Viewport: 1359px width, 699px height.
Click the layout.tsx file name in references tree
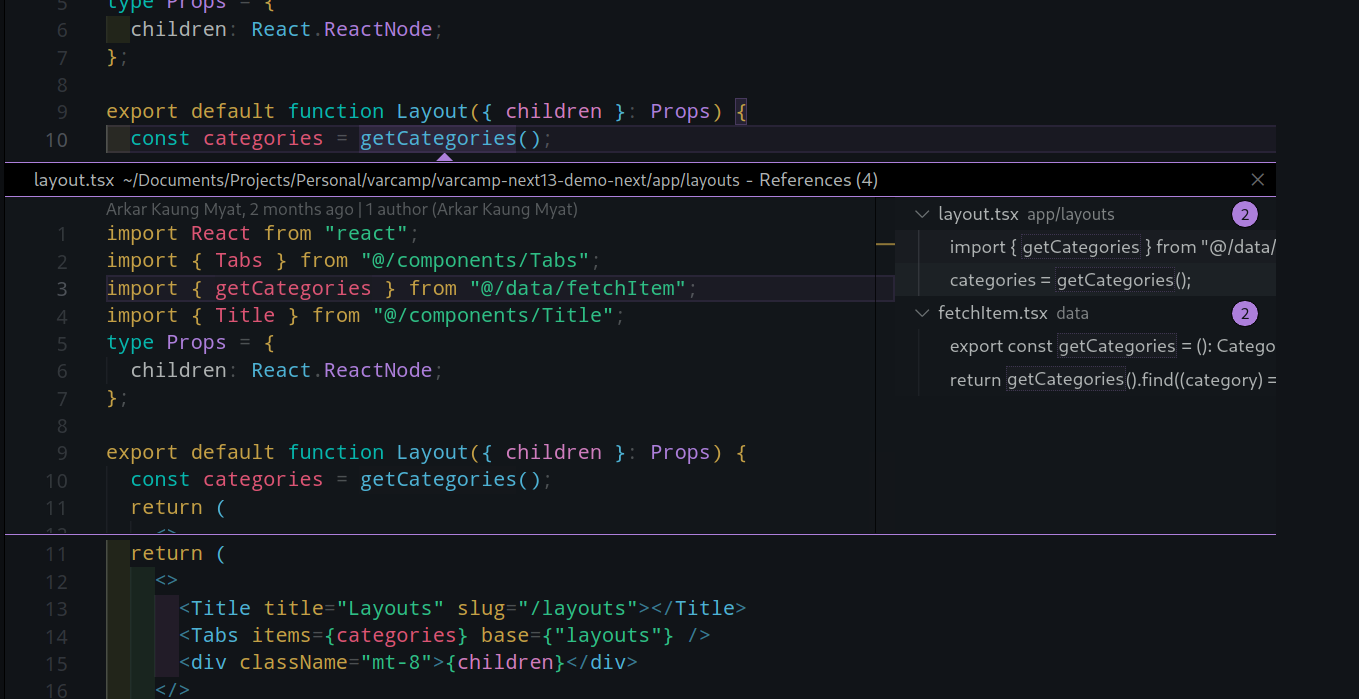978,214
